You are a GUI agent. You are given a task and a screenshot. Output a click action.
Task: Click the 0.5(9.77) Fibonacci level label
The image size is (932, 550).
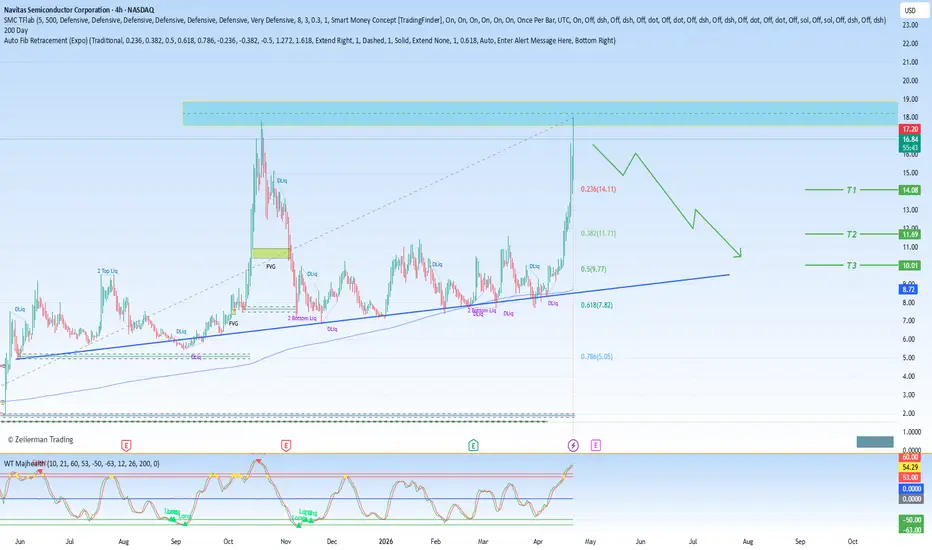click(593, 269)
